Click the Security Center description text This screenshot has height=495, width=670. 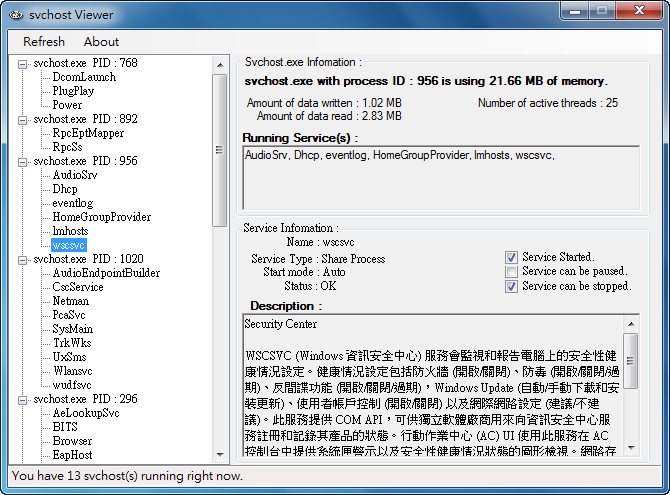(x=281, y=324)
